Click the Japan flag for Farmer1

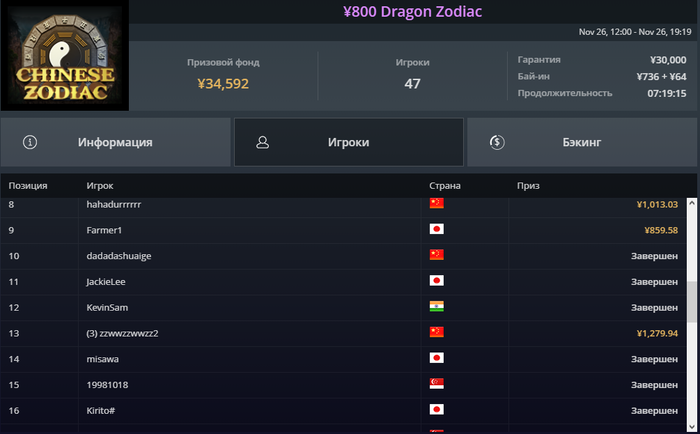[437, 229]
